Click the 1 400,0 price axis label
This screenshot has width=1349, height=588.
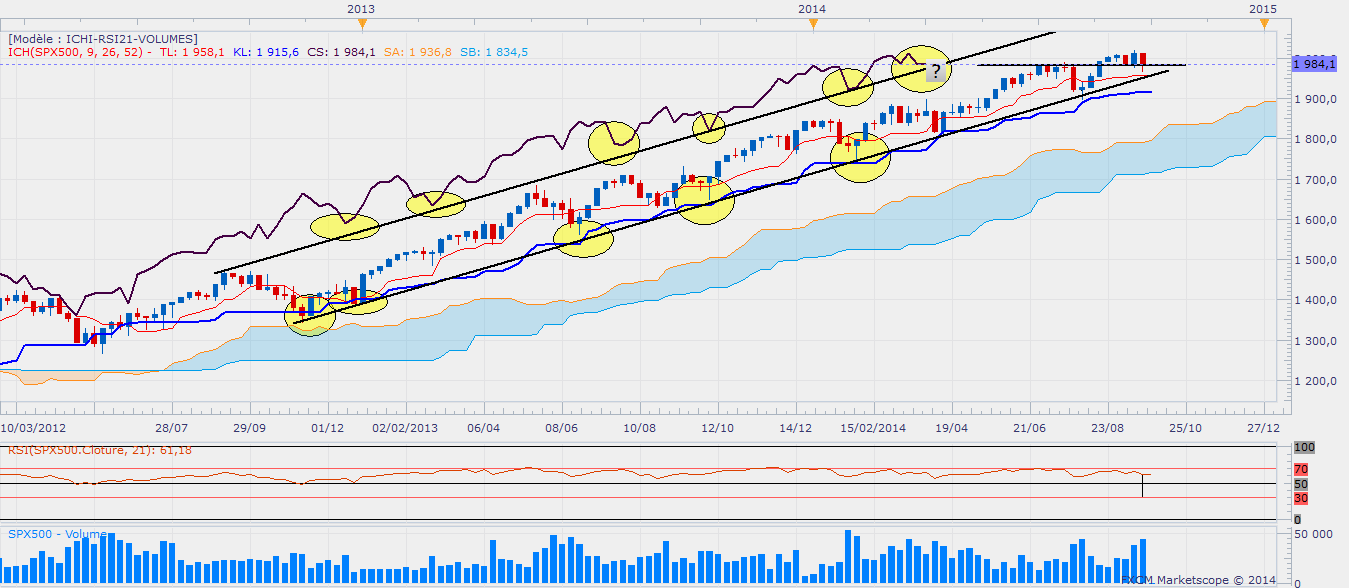pos(1317,300)
